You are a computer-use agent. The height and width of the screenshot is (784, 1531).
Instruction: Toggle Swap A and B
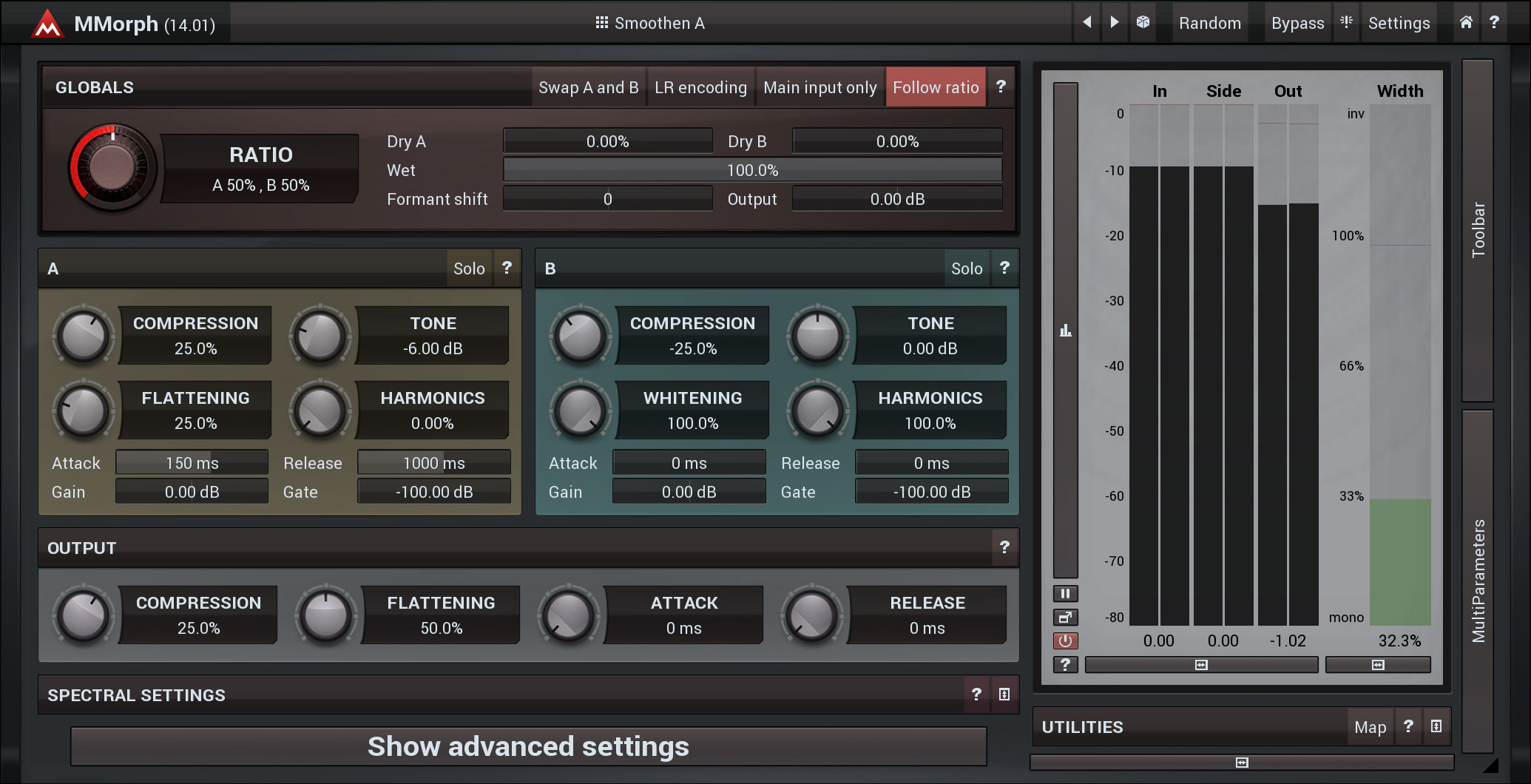(589, 87)
